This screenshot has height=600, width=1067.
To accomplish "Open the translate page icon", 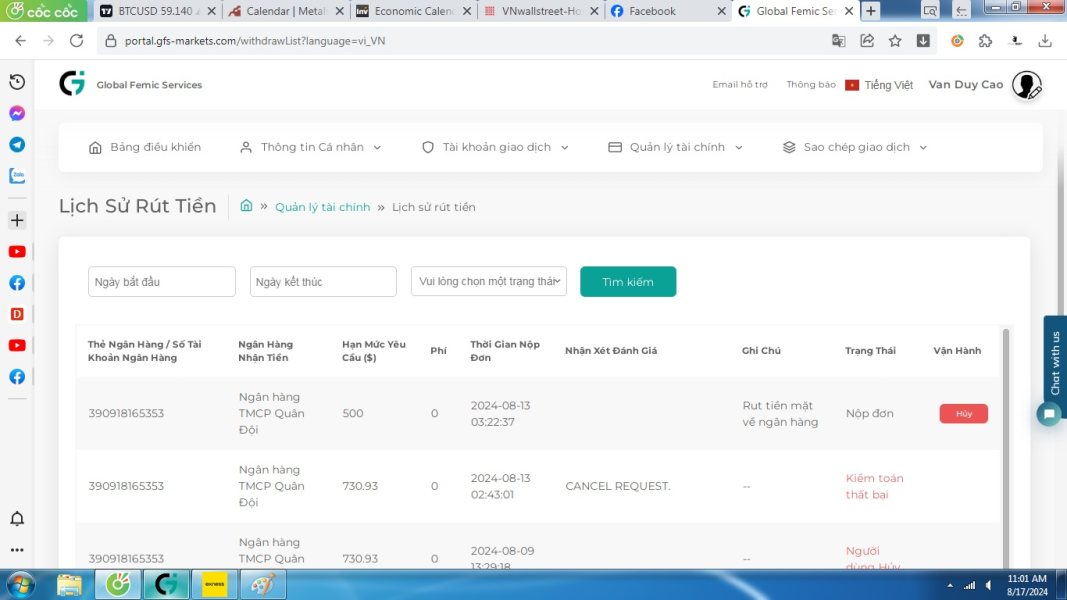I will click(x=838, y=41).
